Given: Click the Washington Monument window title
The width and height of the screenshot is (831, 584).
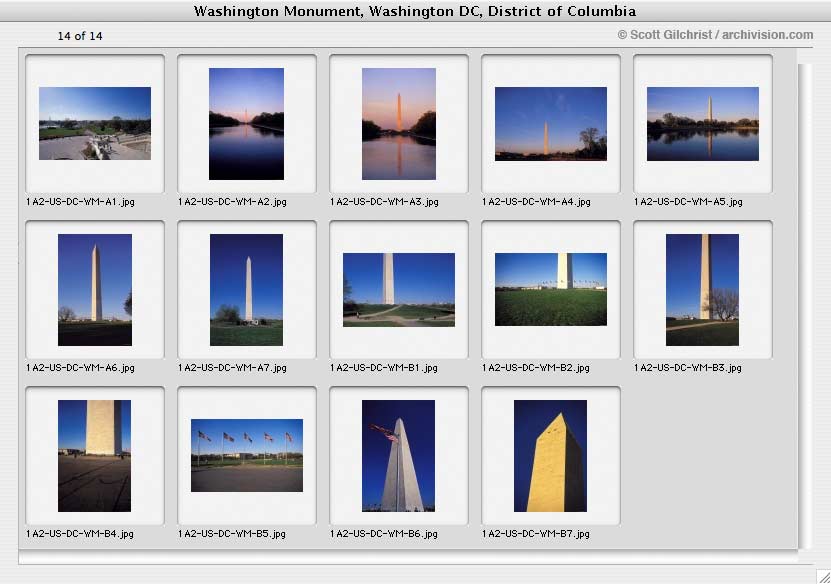Looking at the screenshot, I should [x=415, y=11].
